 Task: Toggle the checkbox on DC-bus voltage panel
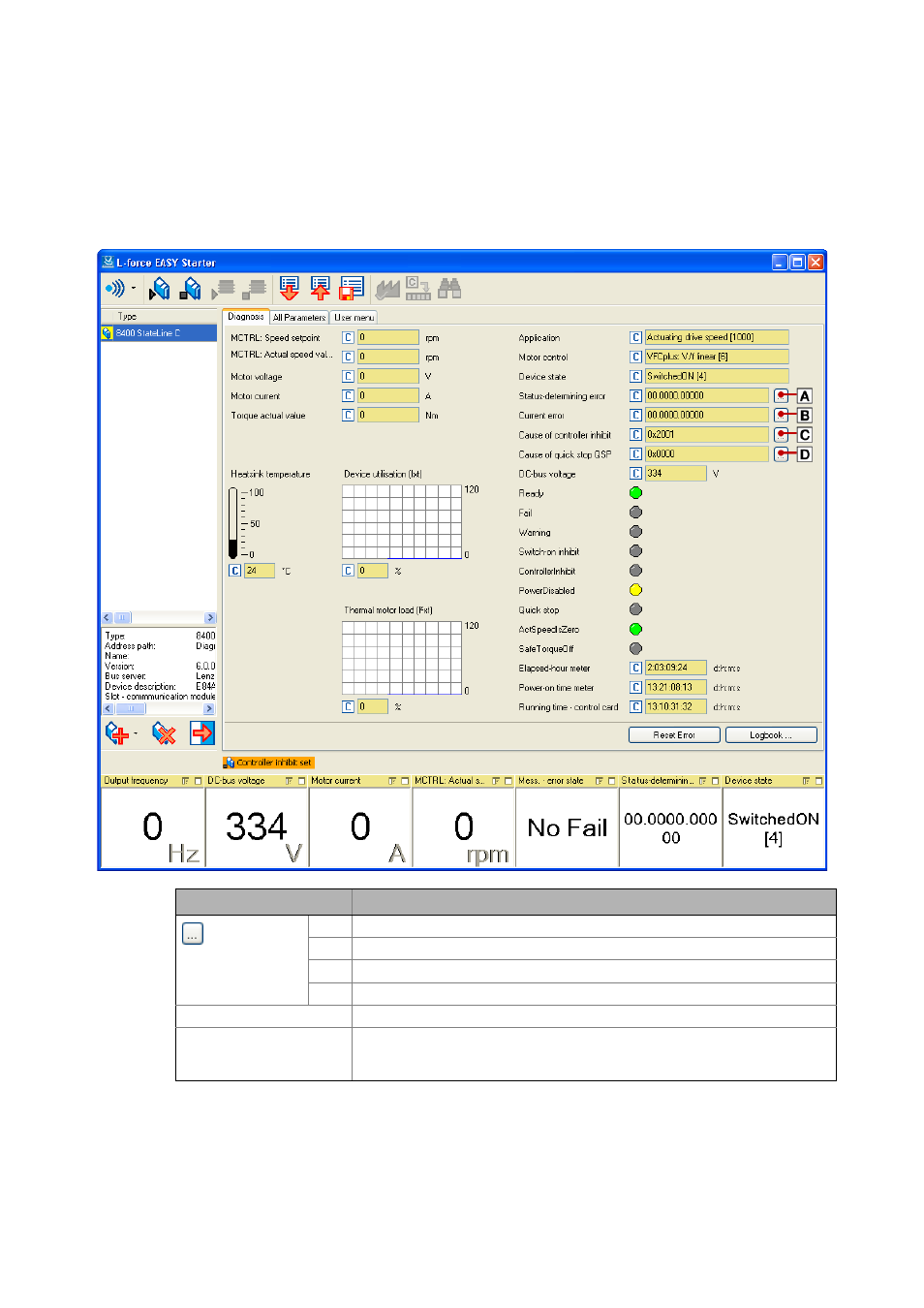[301, 781]
